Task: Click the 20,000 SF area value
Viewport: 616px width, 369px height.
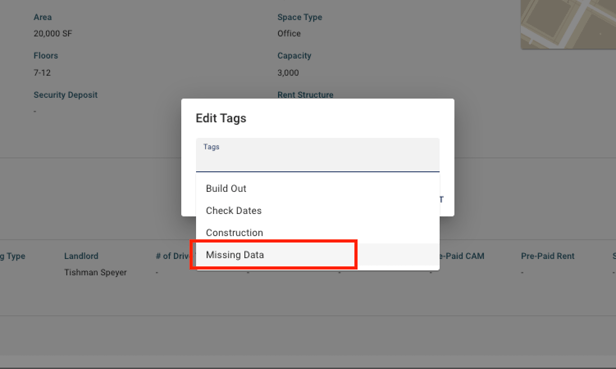Action: click(x=53, y=34)
